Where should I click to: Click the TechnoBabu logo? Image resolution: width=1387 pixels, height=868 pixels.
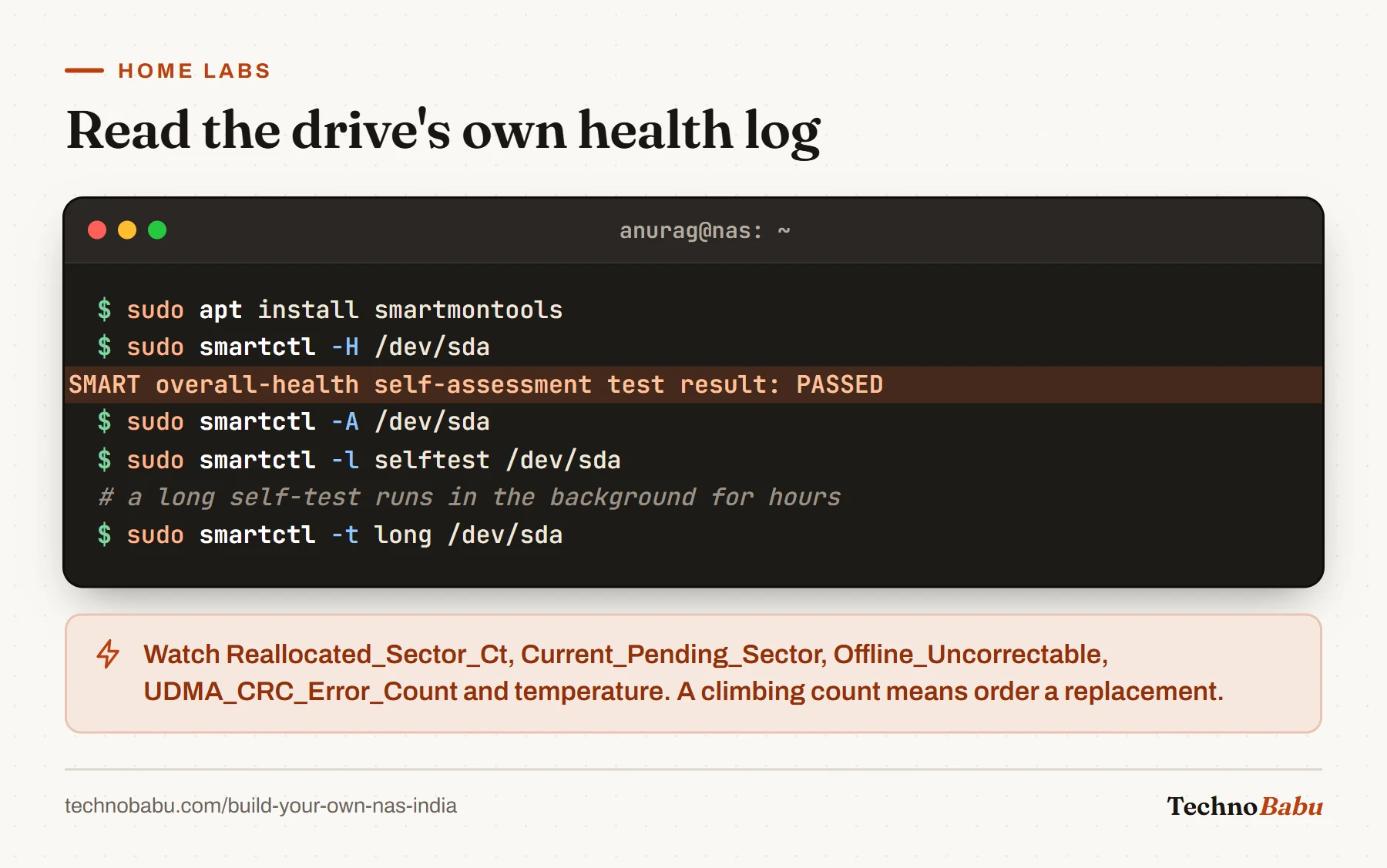[x=1244, y=806]
